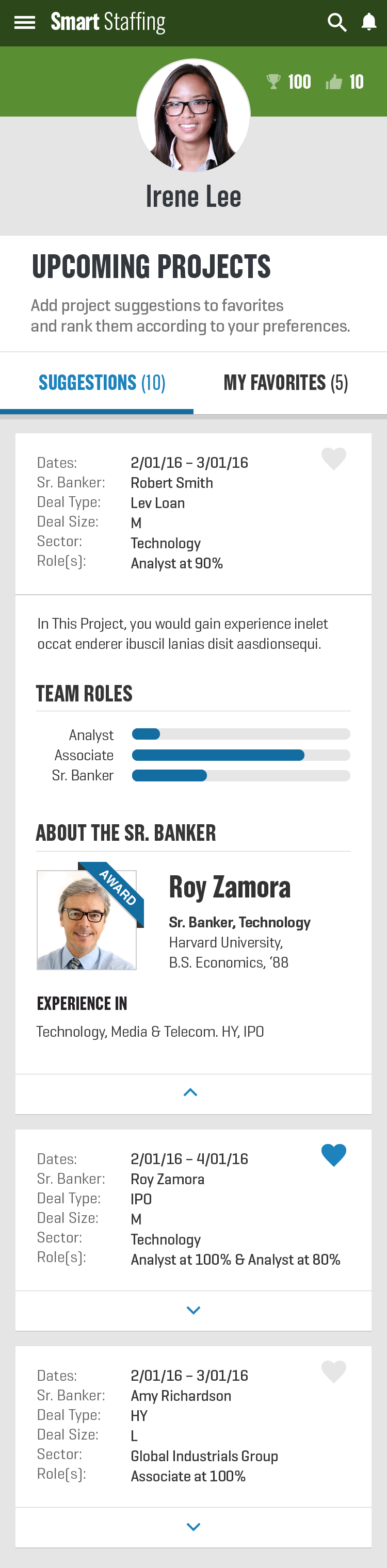This screenshot has width=387, height=1568.
Task: Favorite the Amy Richardson HY project
Action: (333, 1371)
